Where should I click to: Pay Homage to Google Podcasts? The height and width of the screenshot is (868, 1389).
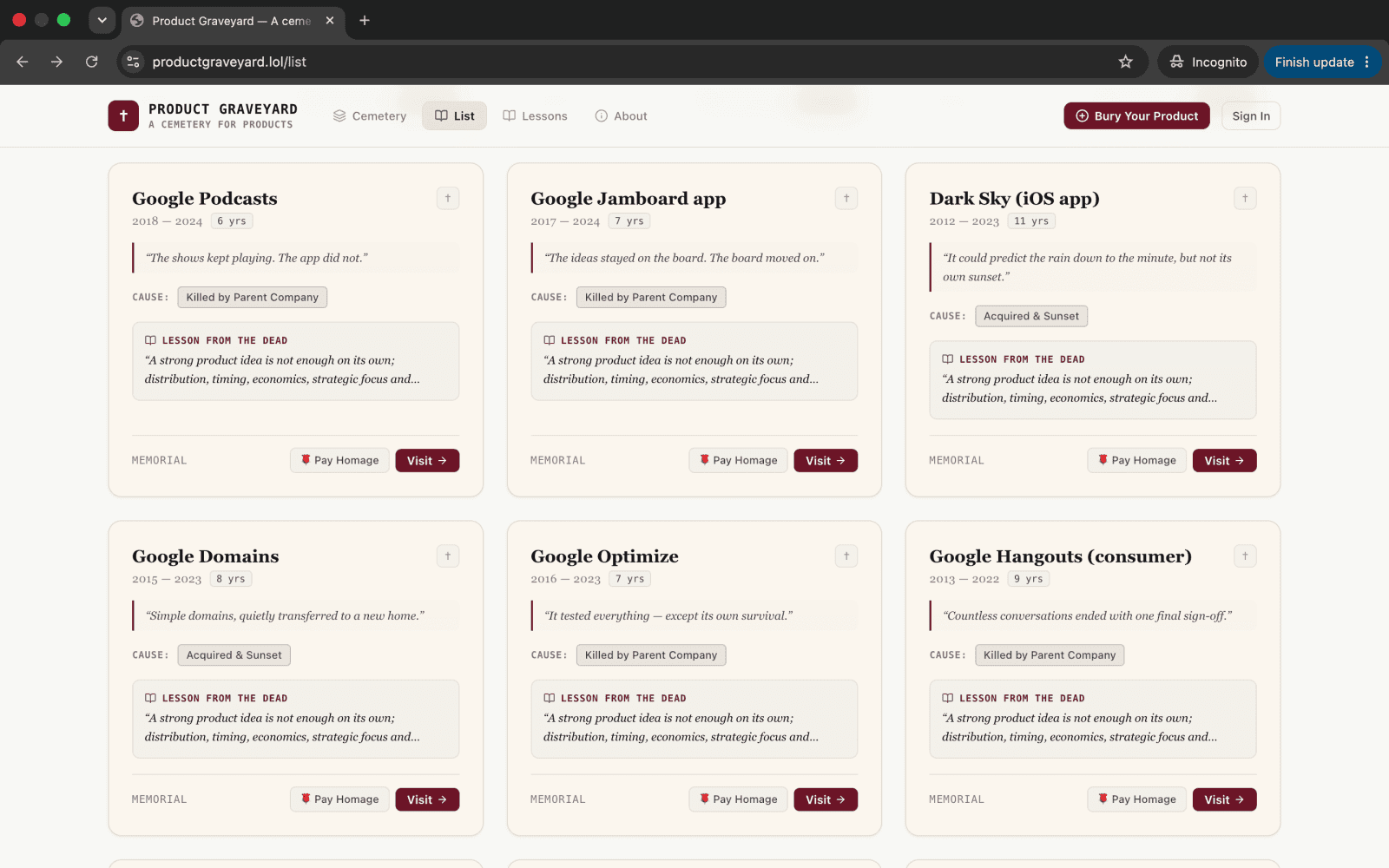click(339, 460)
